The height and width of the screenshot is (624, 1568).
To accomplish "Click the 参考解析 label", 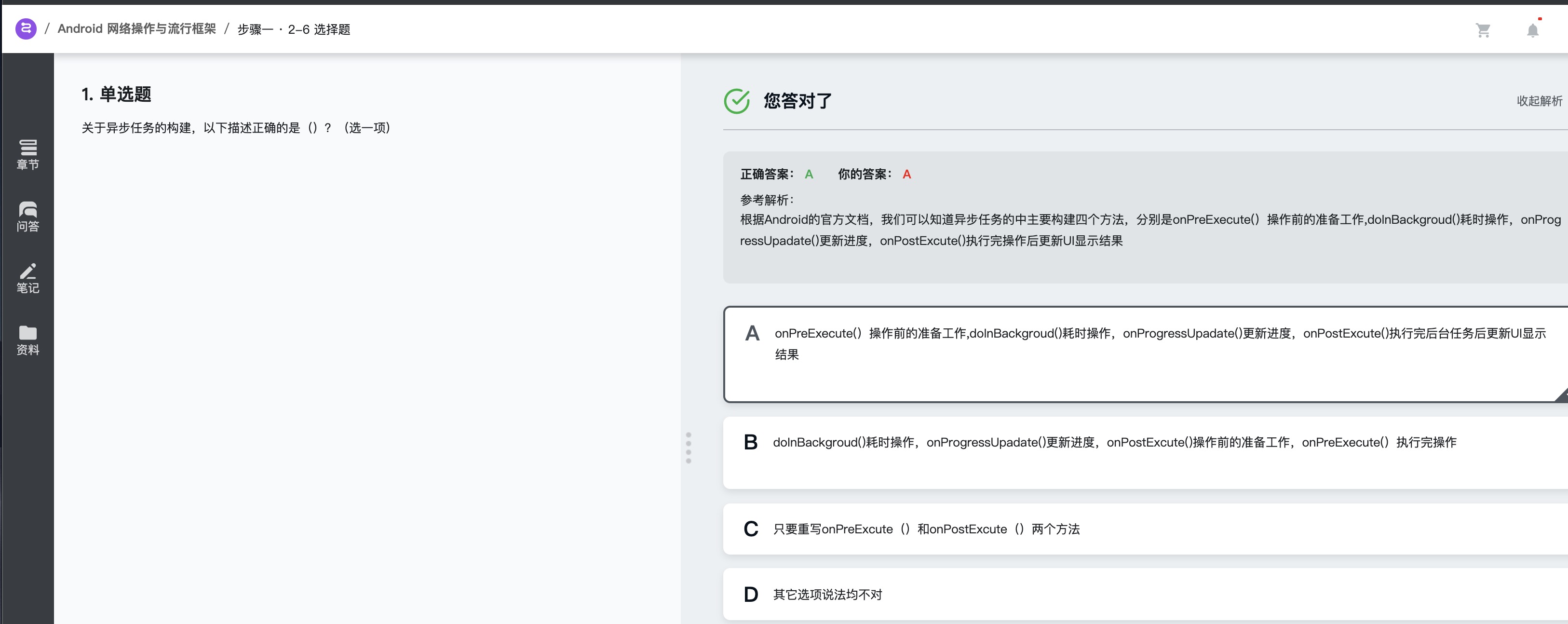I will [x=767, y=200].
